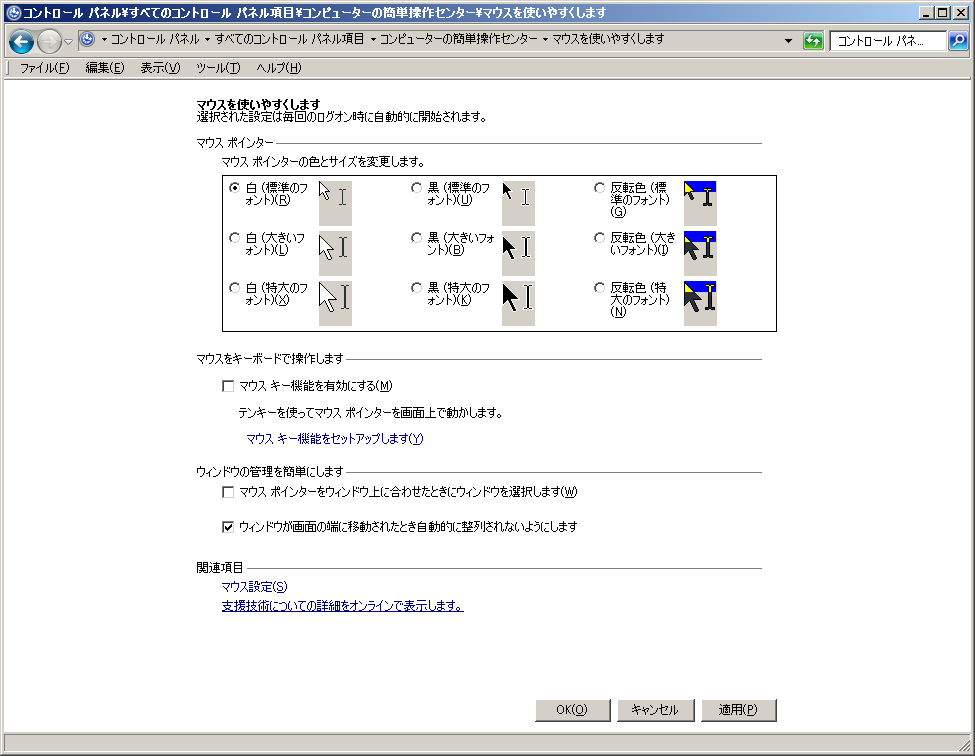The height and width of the screenshot is (756, 975).
Task: Select 黒 (標準のフォント) radio button
Action: click(417, 187)
